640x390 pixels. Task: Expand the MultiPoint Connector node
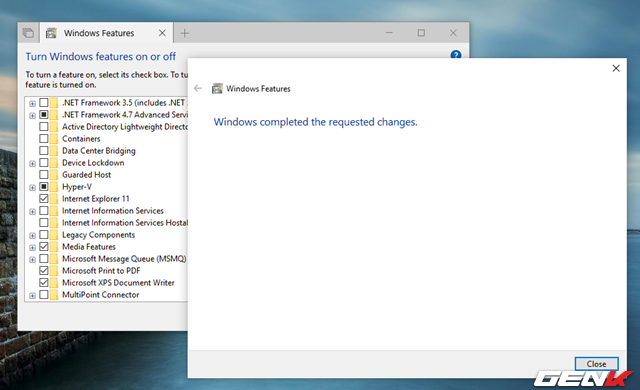tap(32, 296)
